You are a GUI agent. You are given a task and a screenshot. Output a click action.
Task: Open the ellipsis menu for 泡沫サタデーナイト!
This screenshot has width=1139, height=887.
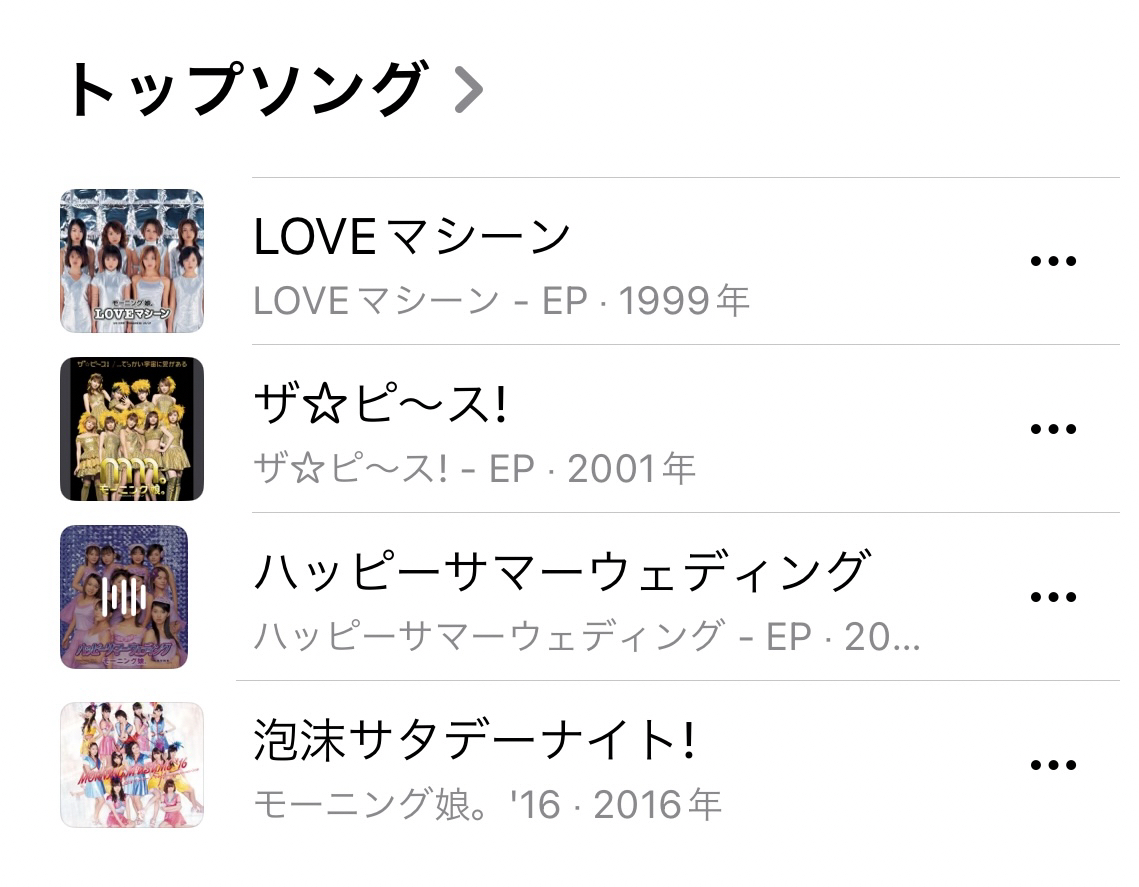tap(1052, 766)
